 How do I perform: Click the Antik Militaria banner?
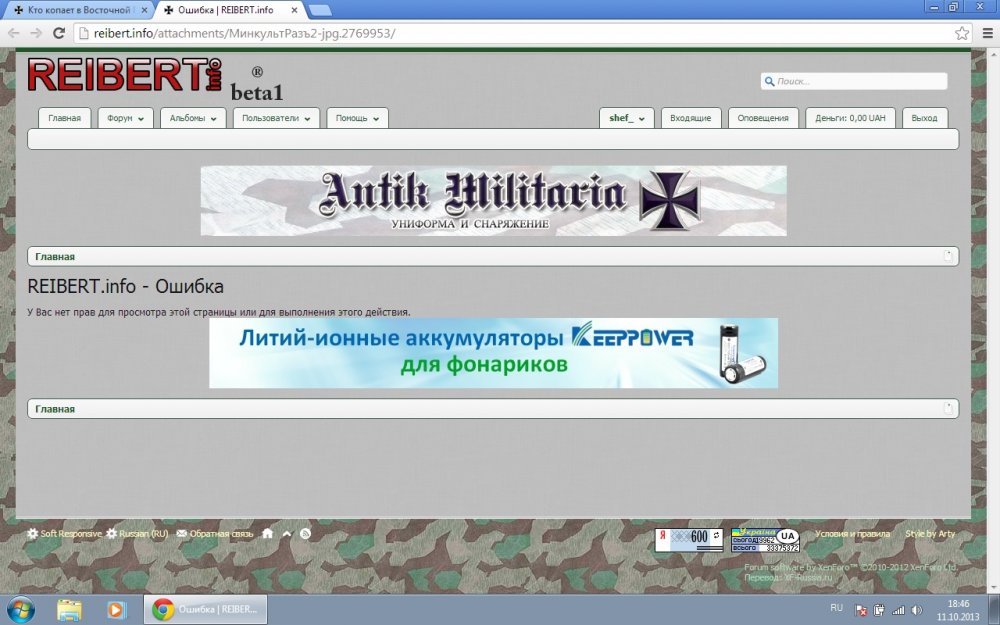coord(493,200)
